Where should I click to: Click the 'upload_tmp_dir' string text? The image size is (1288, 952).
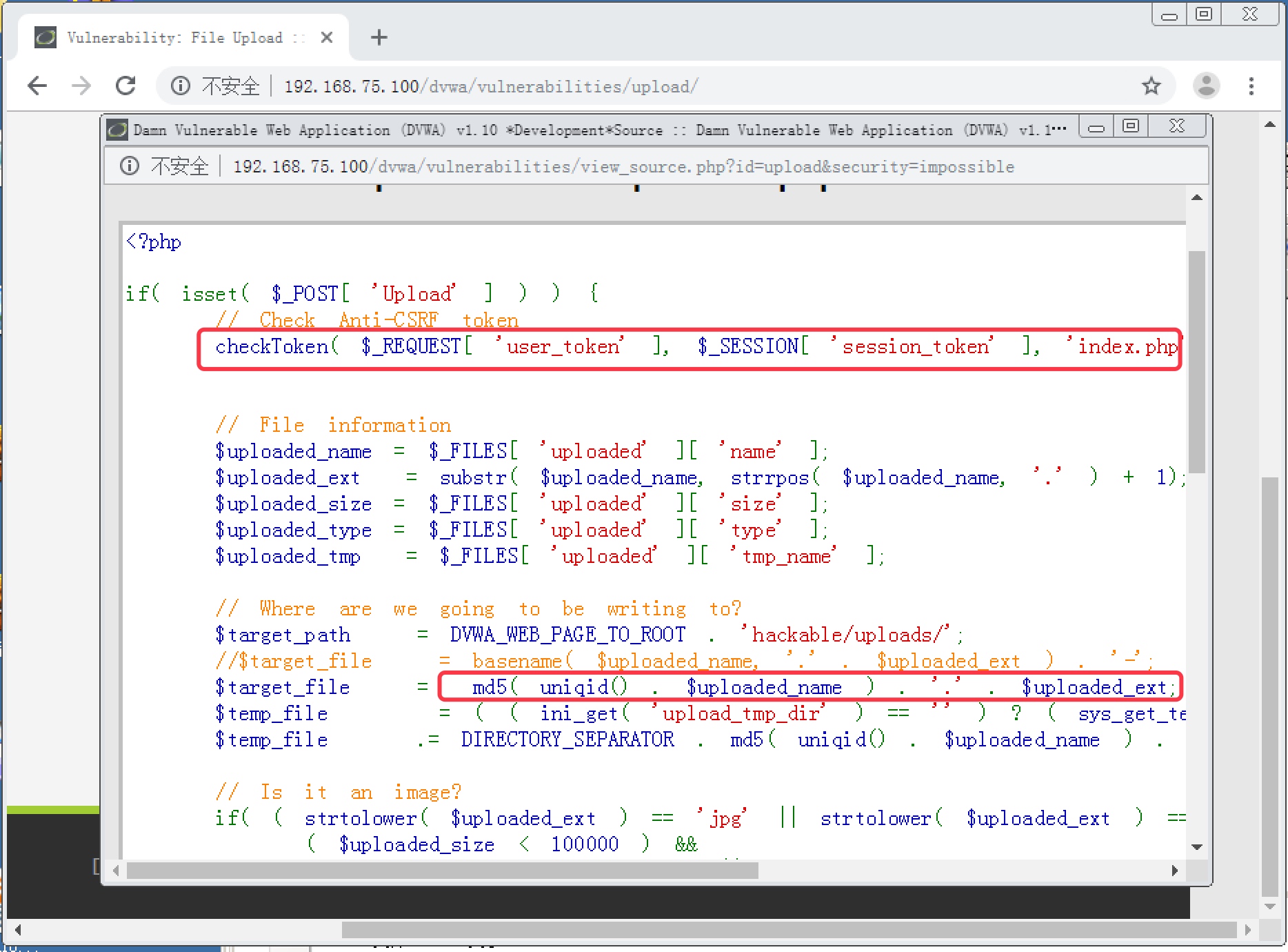point(741,713)
